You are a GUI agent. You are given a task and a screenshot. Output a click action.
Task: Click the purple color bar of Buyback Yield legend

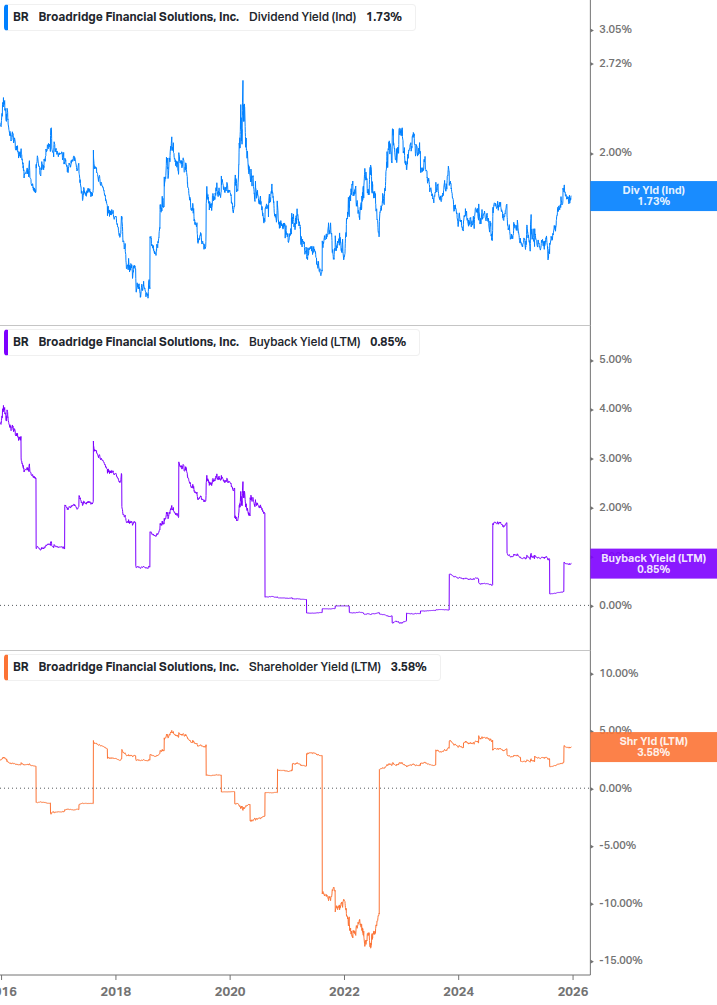point(6,342)
